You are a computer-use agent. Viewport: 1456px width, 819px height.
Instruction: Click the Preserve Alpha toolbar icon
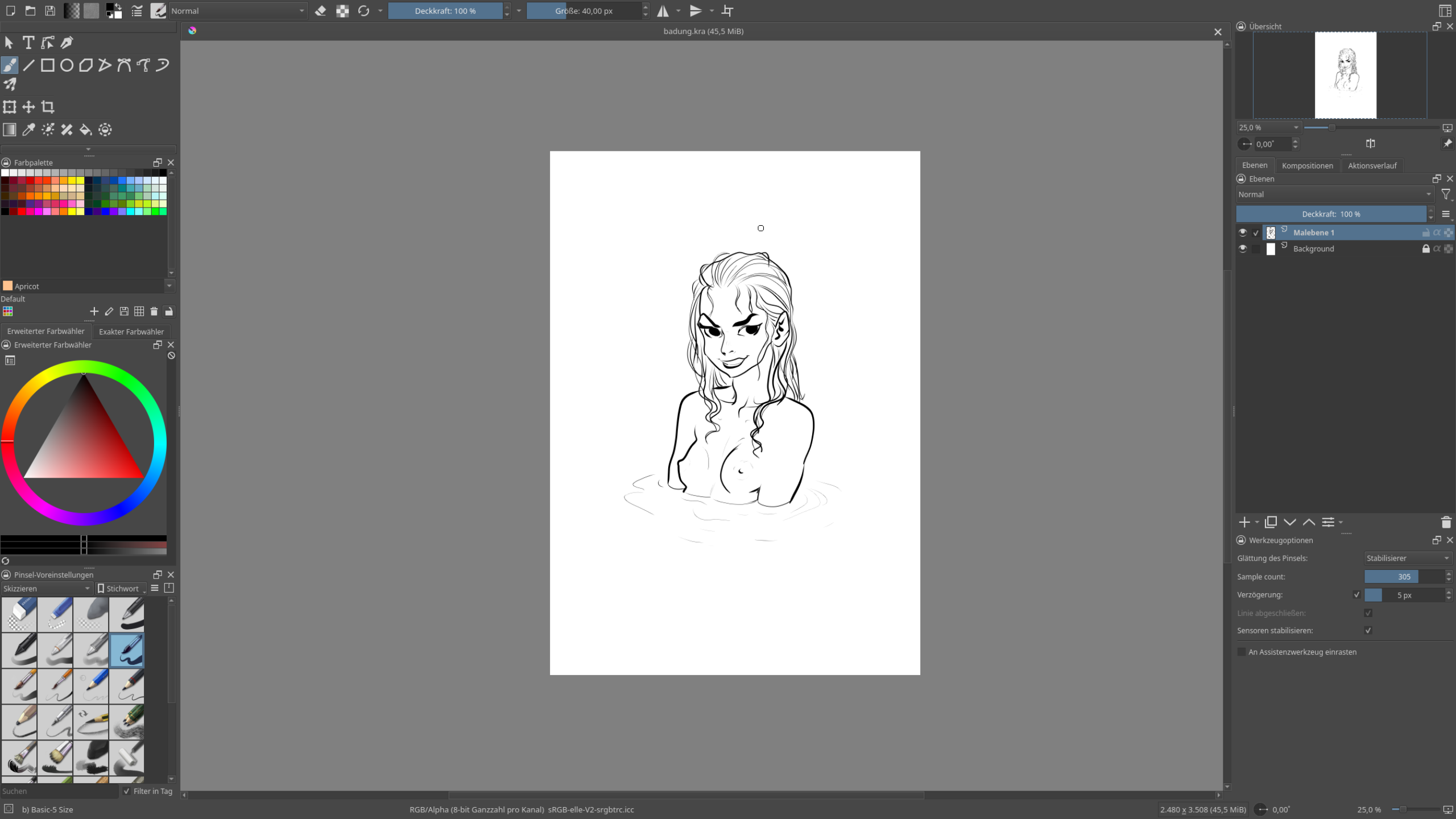342,11
